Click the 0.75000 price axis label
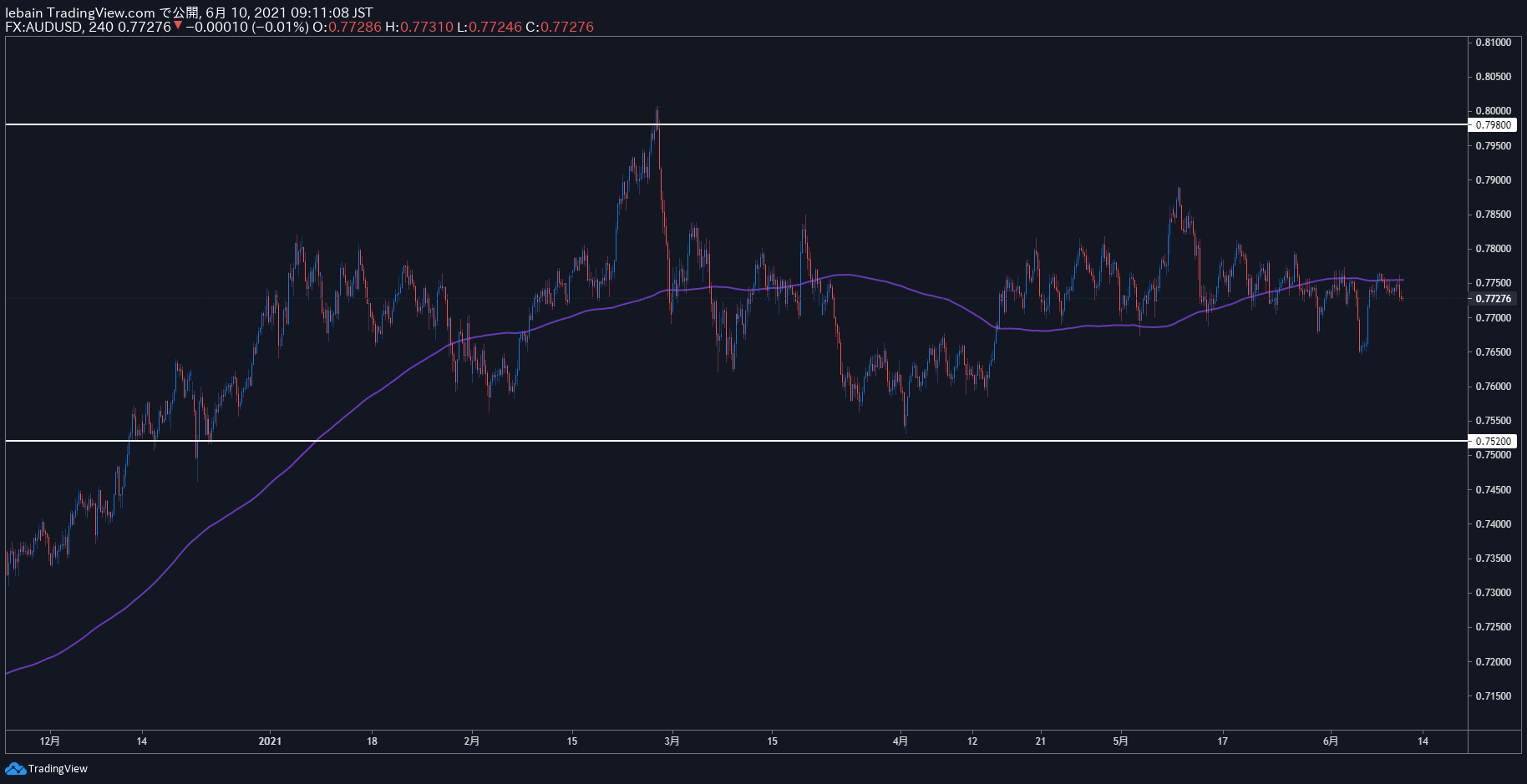Image resolution: width=1527 pixels, height=784 pixels. pos(1494,455)
